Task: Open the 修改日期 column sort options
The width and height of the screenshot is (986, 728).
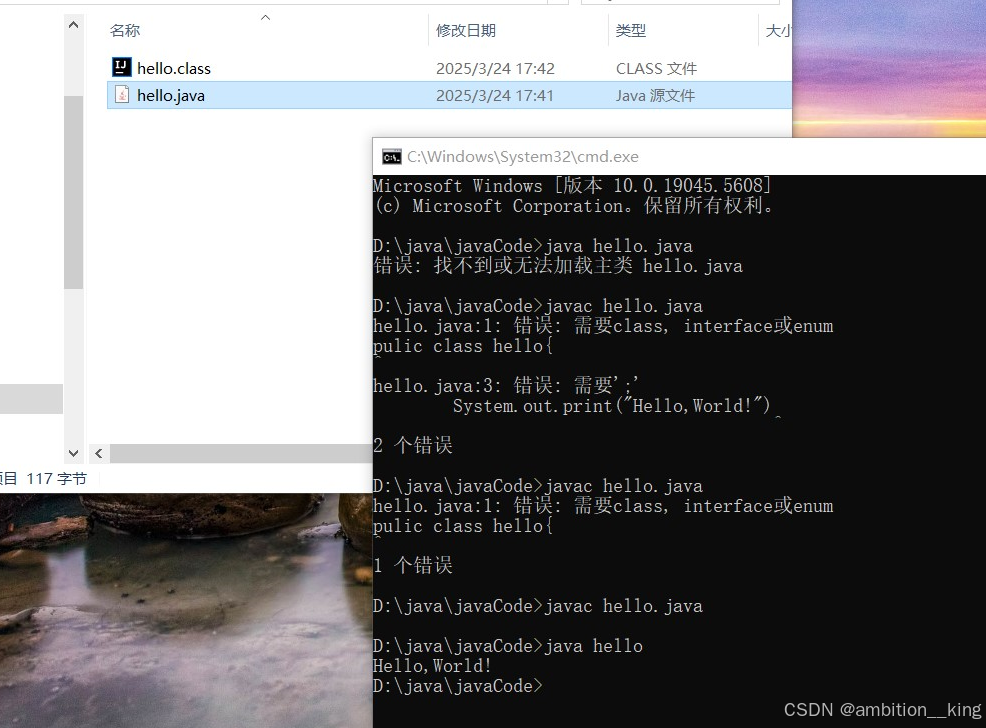Action: point(466,30)
